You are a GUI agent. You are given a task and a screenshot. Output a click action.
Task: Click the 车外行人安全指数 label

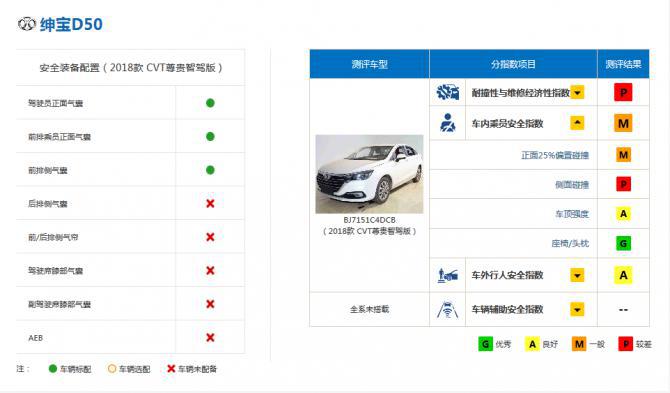[507, 275]
